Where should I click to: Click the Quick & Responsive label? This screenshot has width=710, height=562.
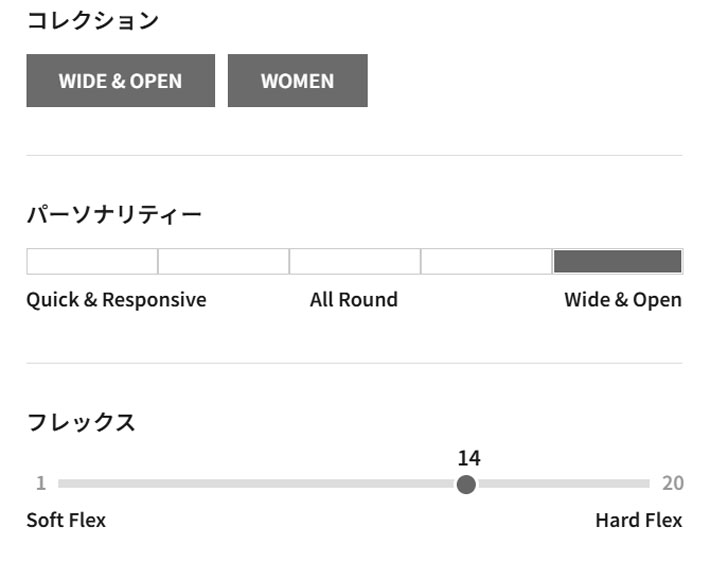116,300
